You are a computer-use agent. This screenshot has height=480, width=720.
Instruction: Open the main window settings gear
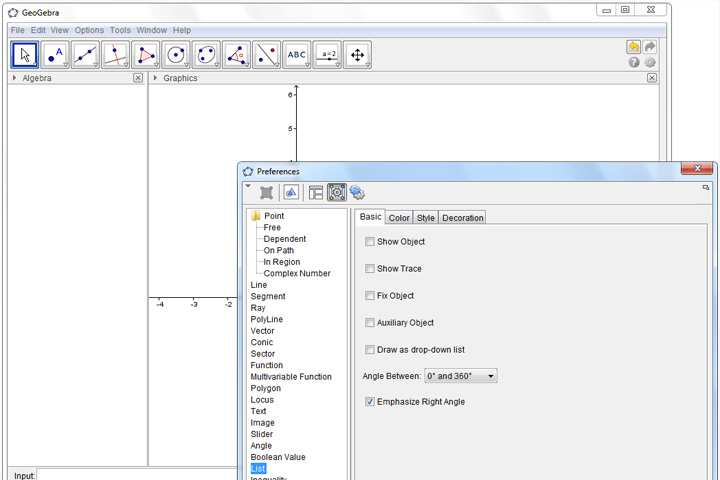click(650, 62)
